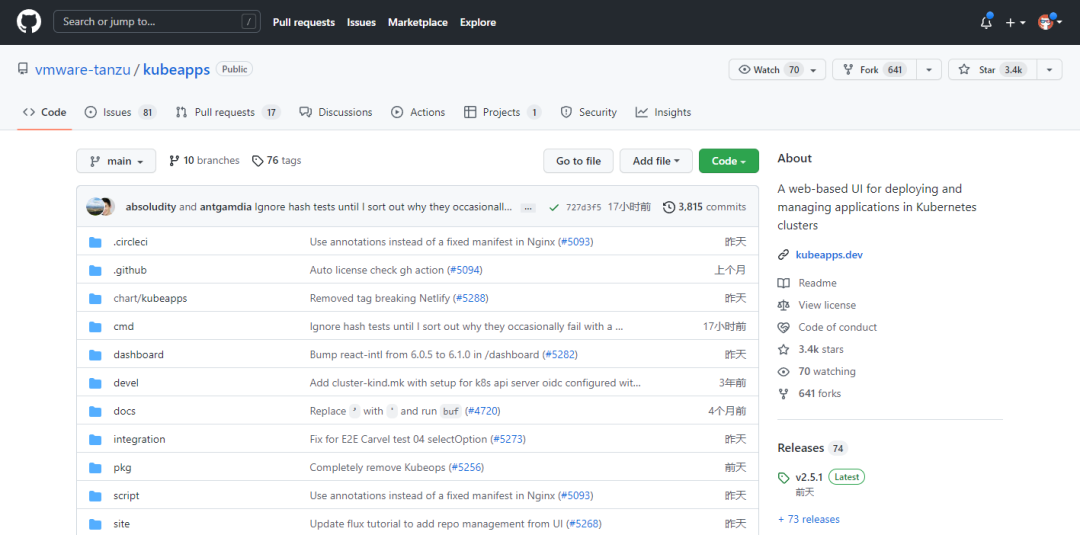Open the main branch selector

click(116, 161)
